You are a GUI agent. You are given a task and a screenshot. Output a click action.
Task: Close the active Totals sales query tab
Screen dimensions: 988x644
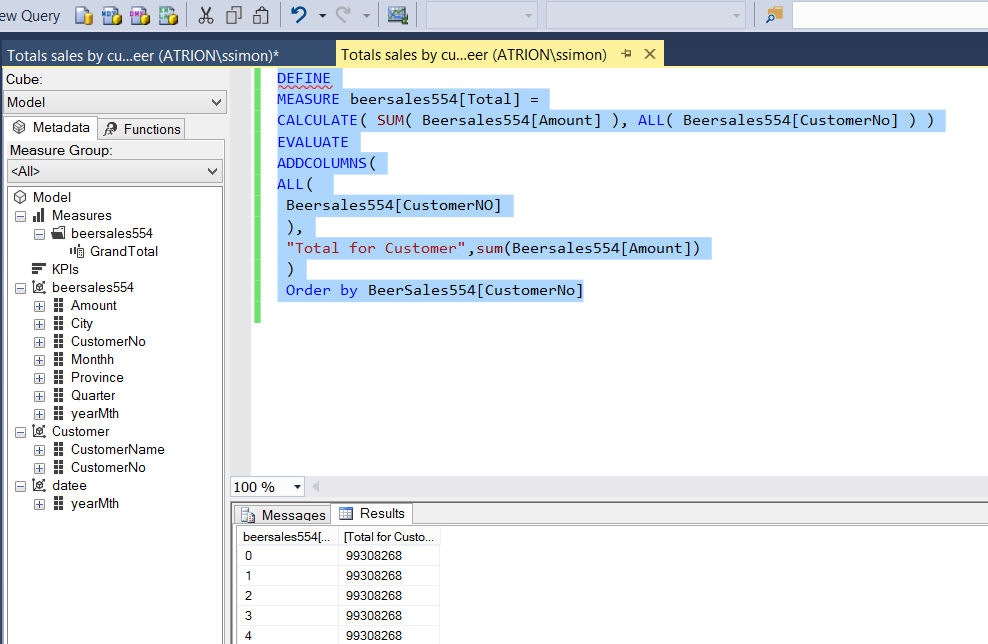647,54
